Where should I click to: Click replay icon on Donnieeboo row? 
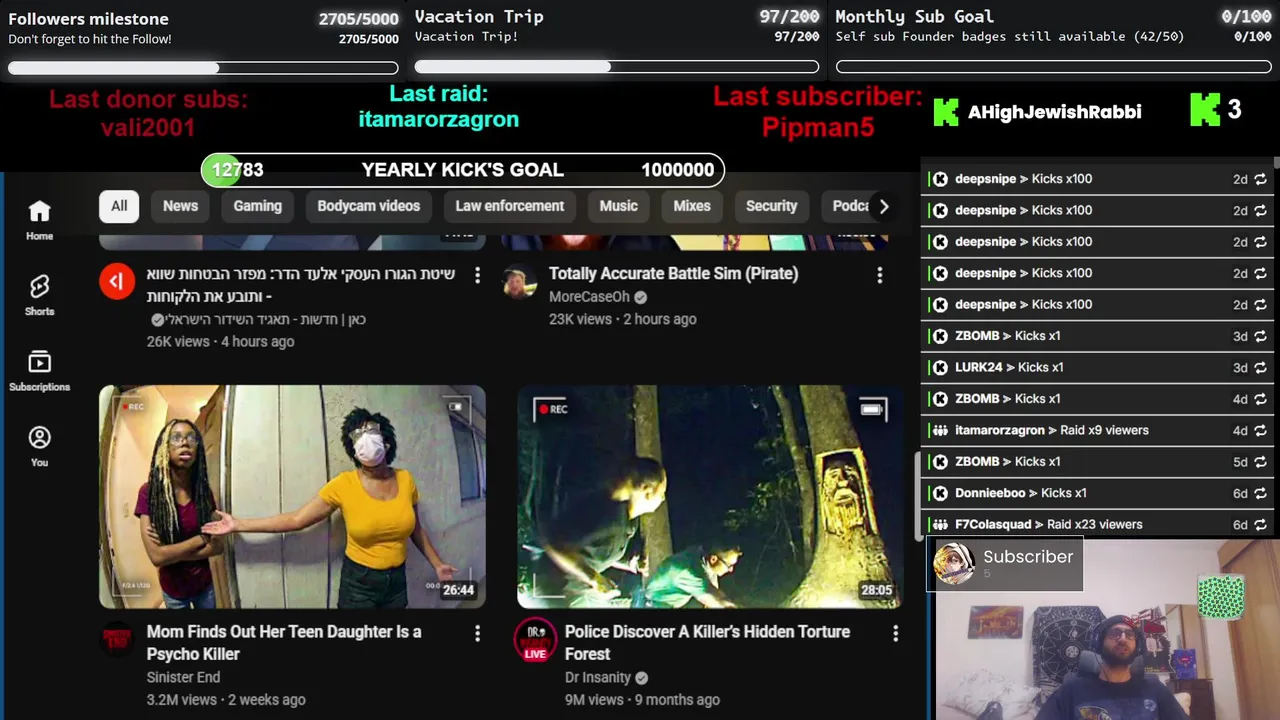coord(1260,493)
